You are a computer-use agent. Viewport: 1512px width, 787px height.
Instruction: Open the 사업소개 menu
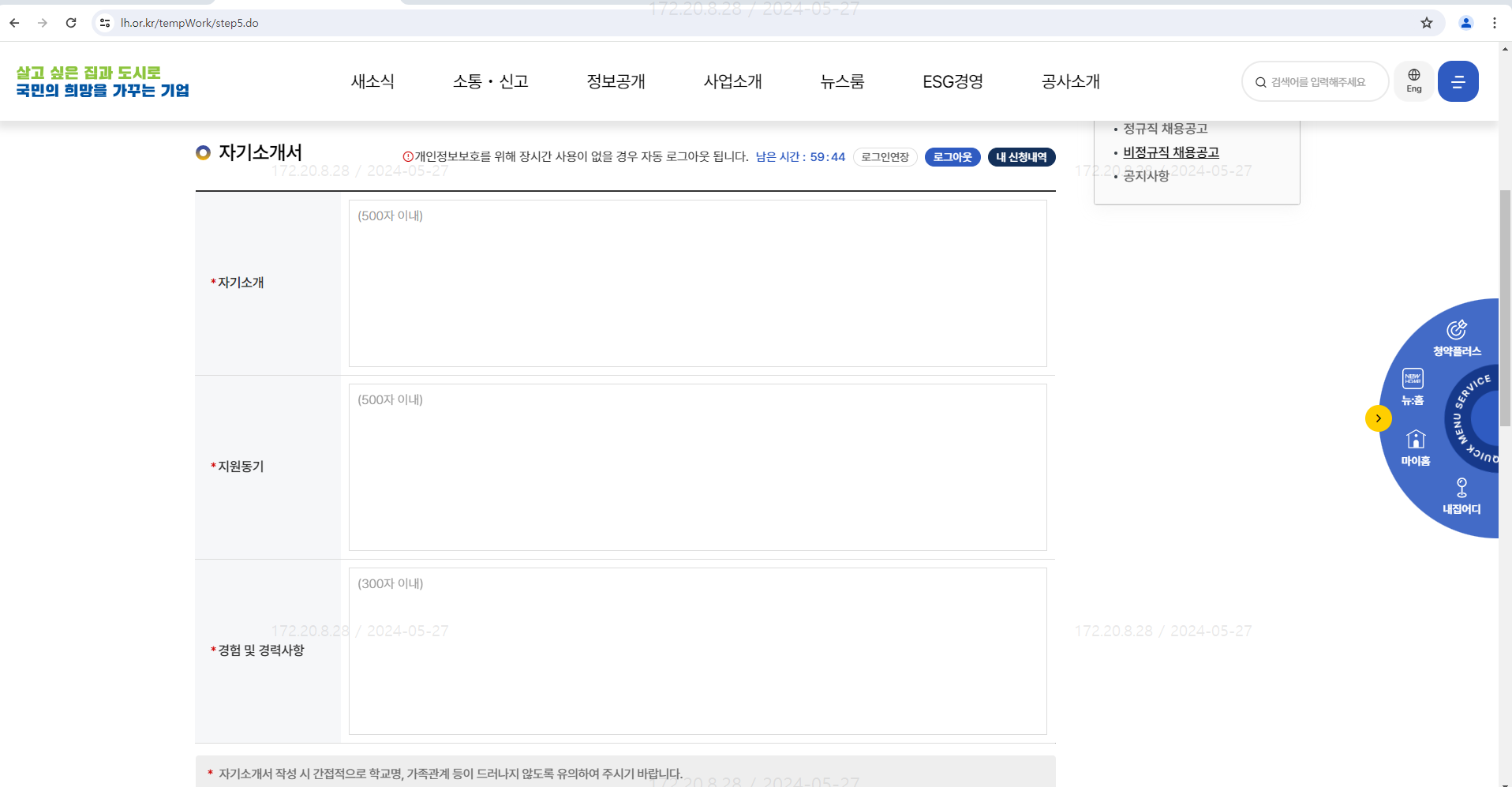click(733, 81)
